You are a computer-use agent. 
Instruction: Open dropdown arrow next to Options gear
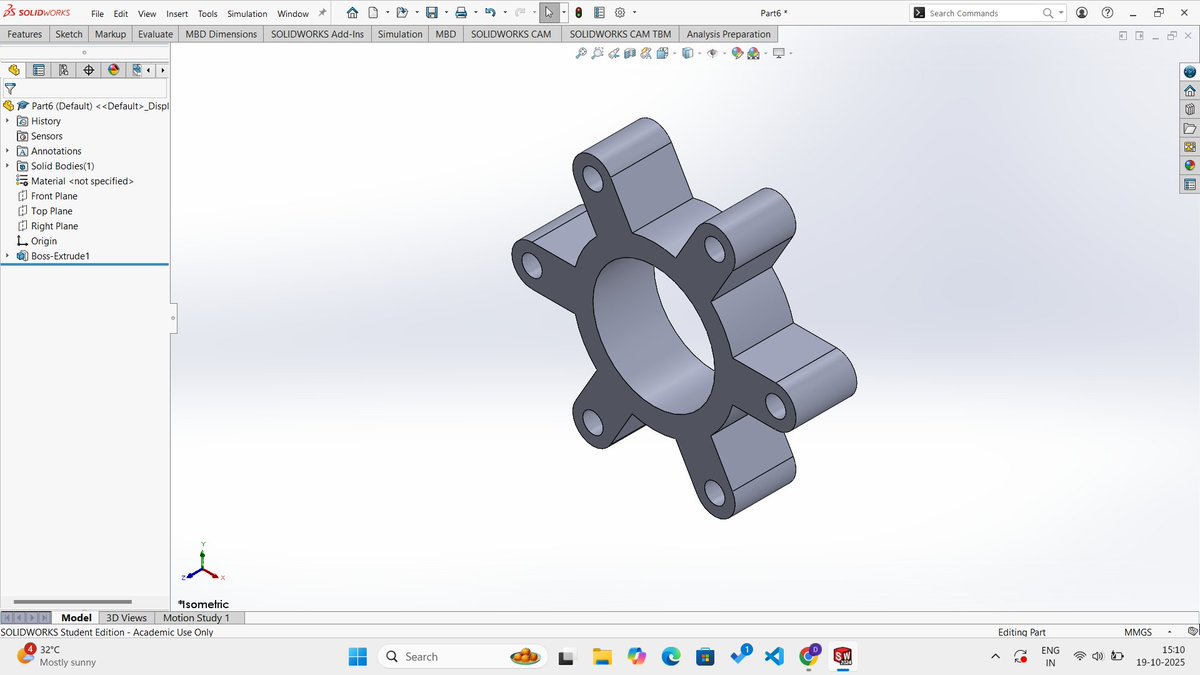coord(634,13)
